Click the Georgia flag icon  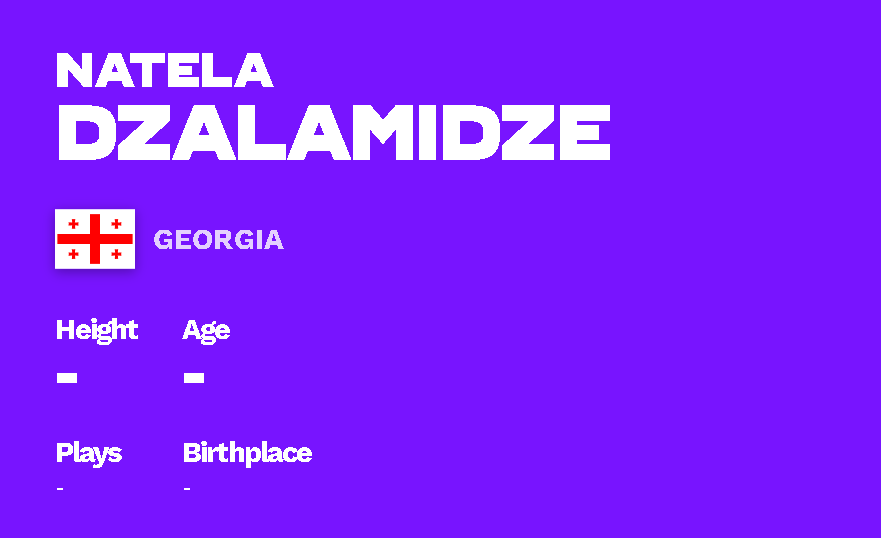[x=95, y=239]
